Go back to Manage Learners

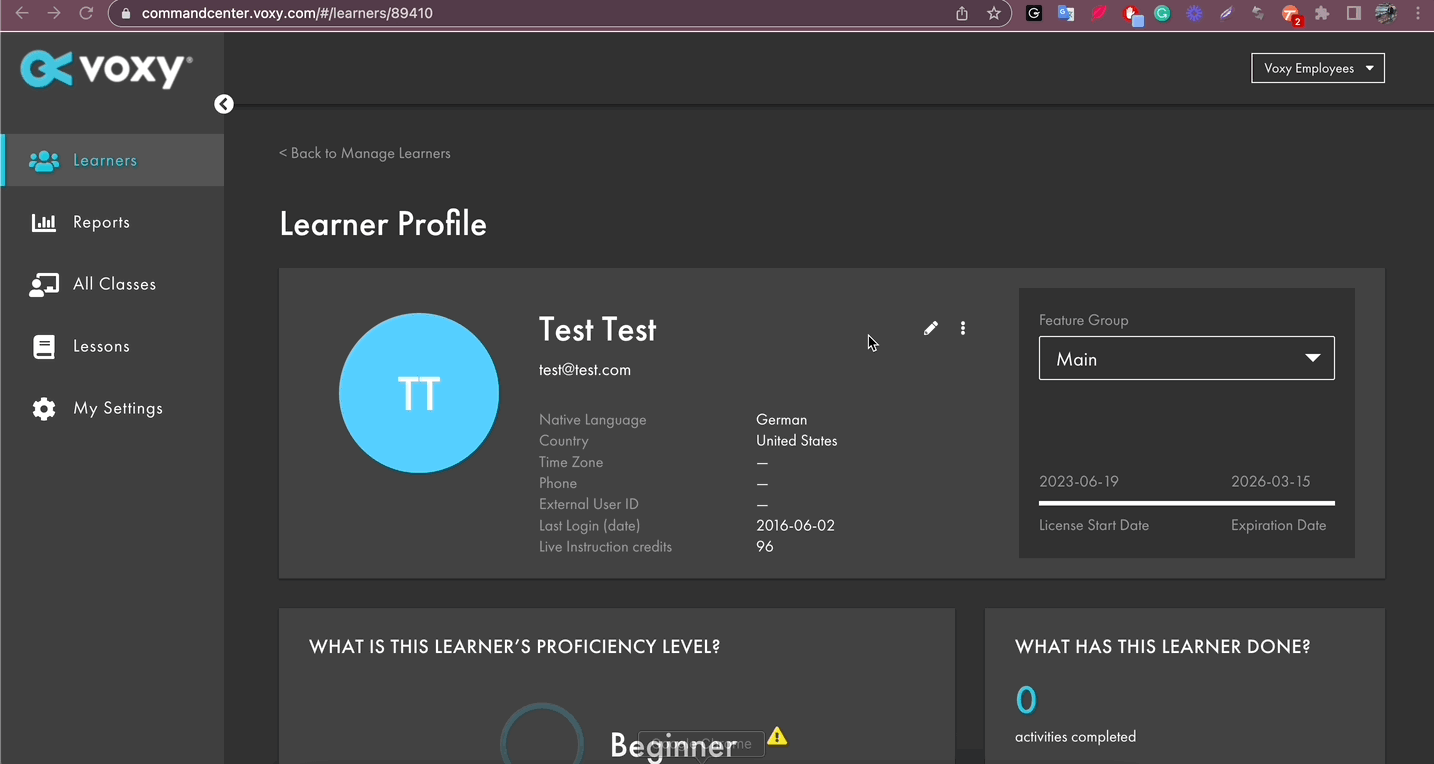[x=364, y=152]
